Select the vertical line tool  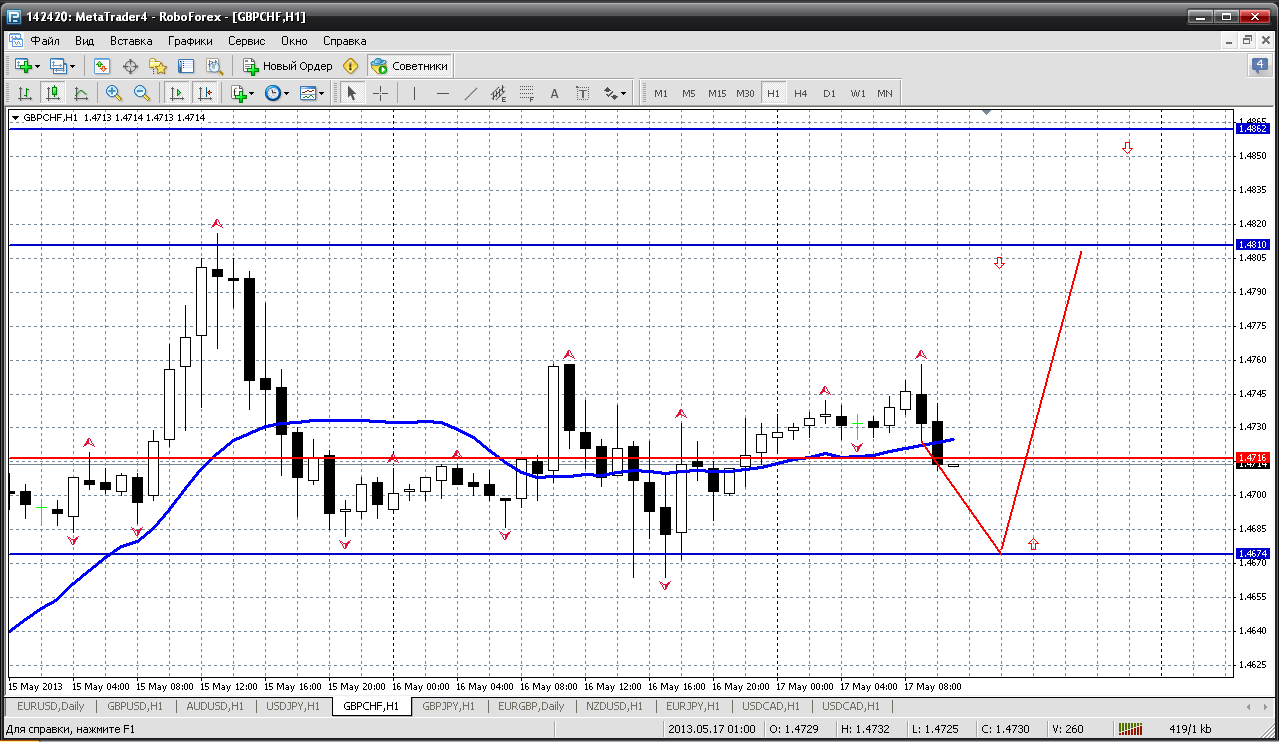(414, 93)
